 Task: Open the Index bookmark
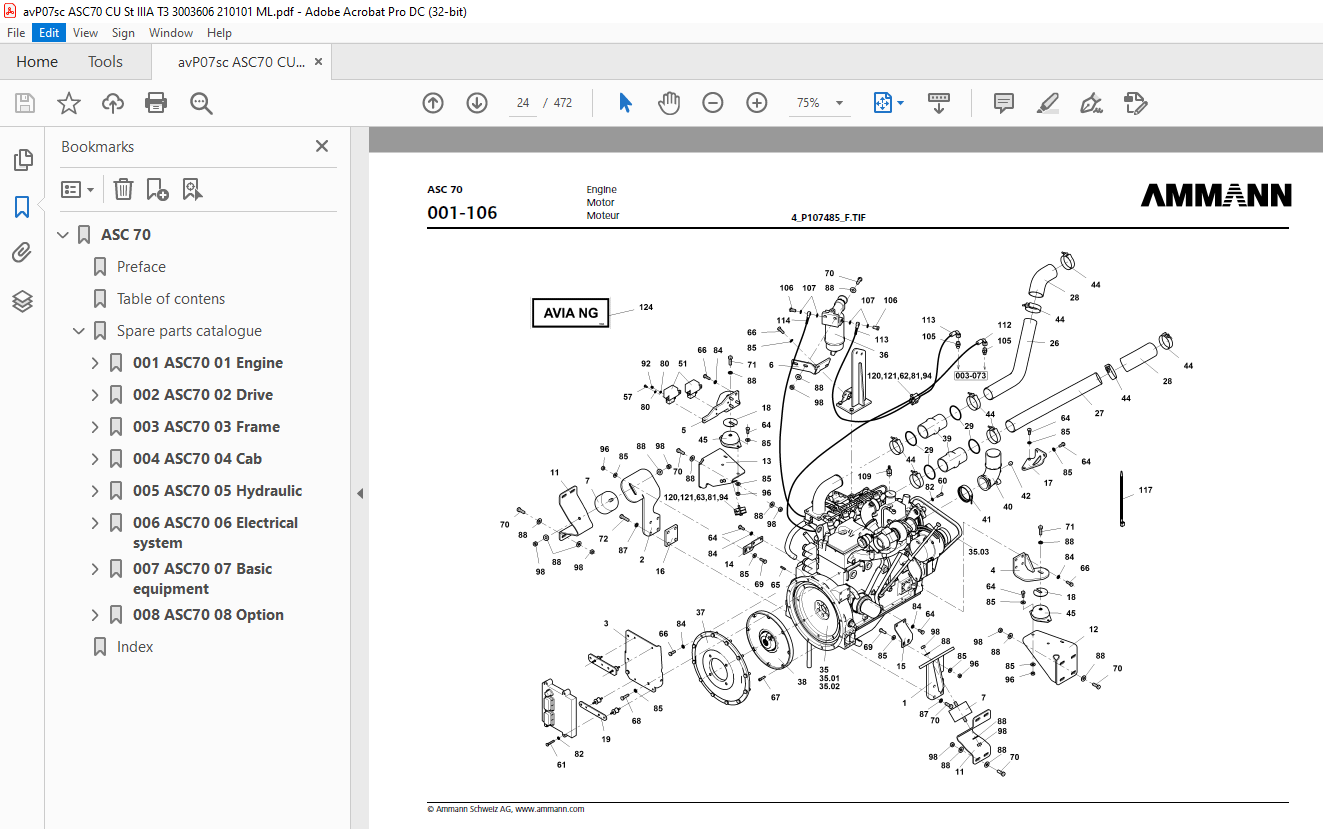(x=135, y=647)
